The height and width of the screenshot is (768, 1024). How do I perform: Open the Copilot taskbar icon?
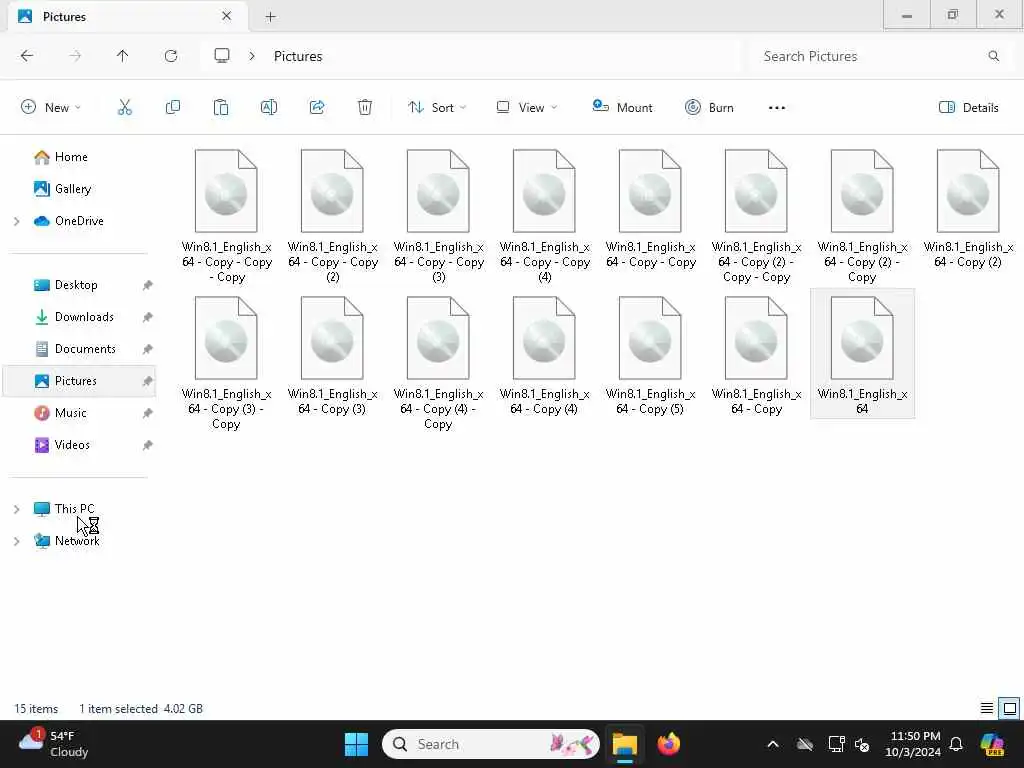(x=992, y=744)
